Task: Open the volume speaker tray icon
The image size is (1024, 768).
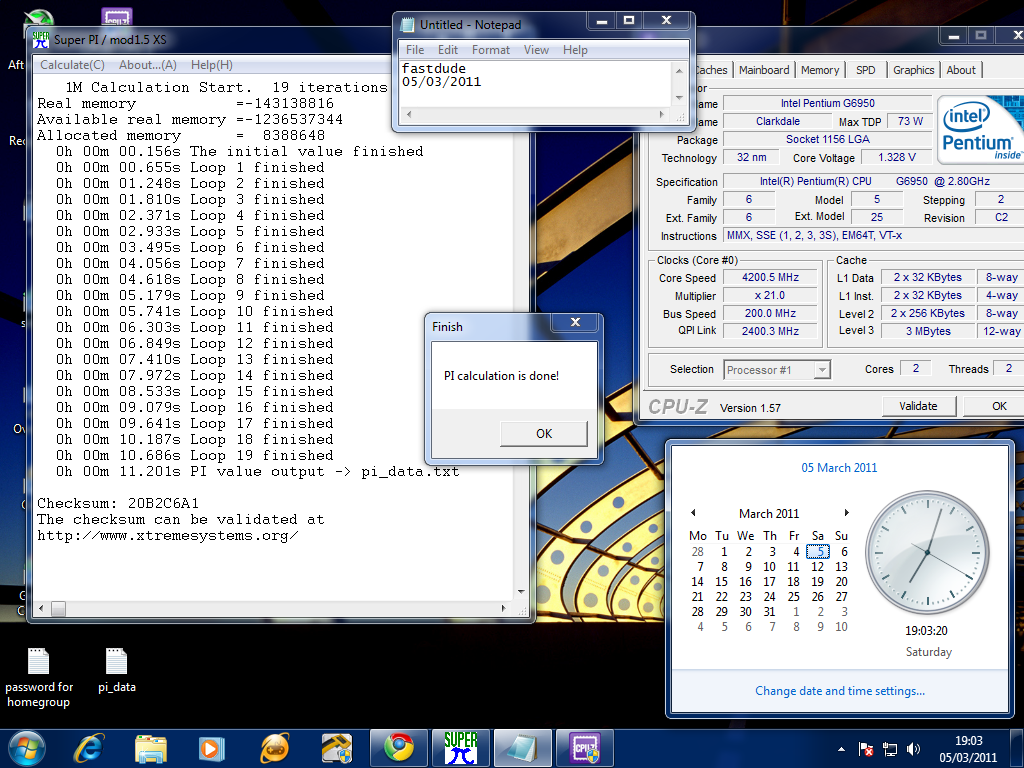Action: tap(913, 749)
